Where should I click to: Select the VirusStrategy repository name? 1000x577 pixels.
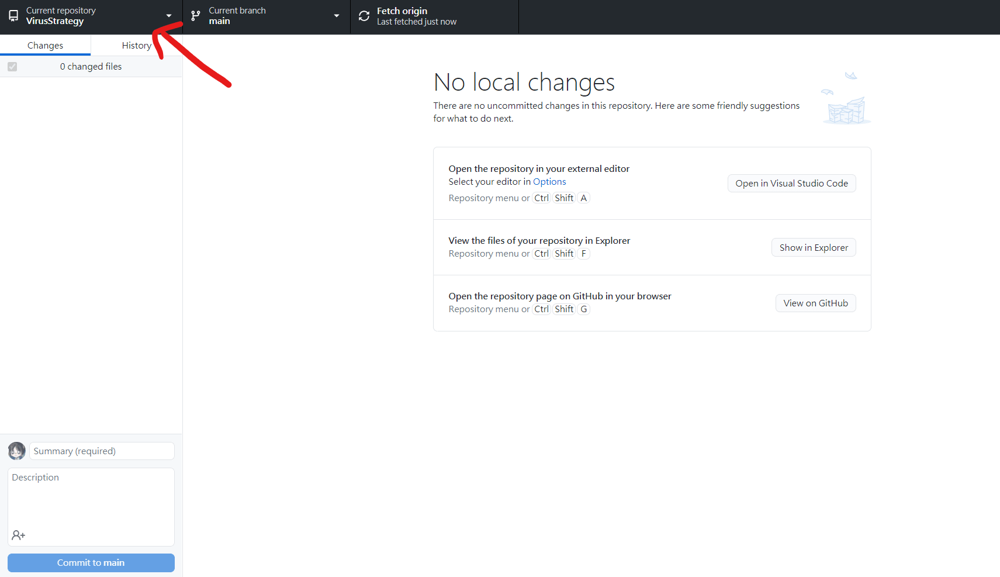(x=55, y=21)
